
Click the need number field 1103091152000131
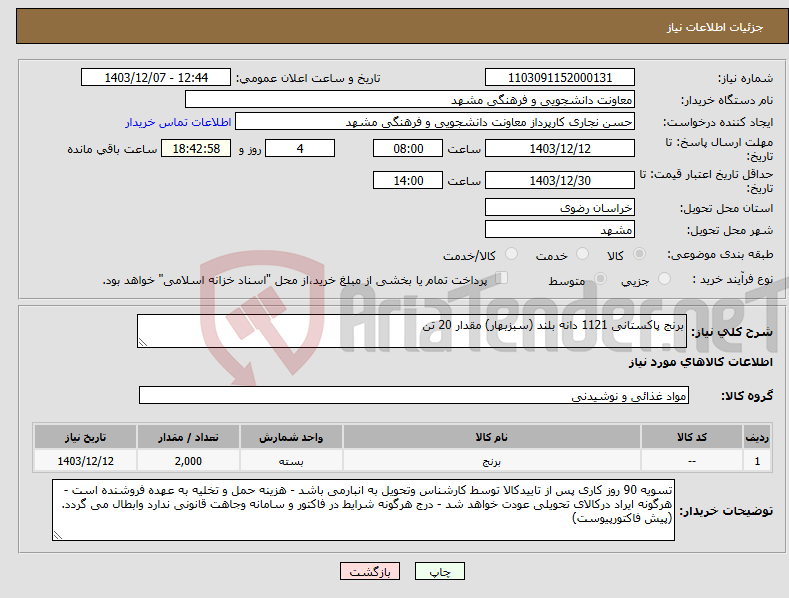[x=560, y=78]
